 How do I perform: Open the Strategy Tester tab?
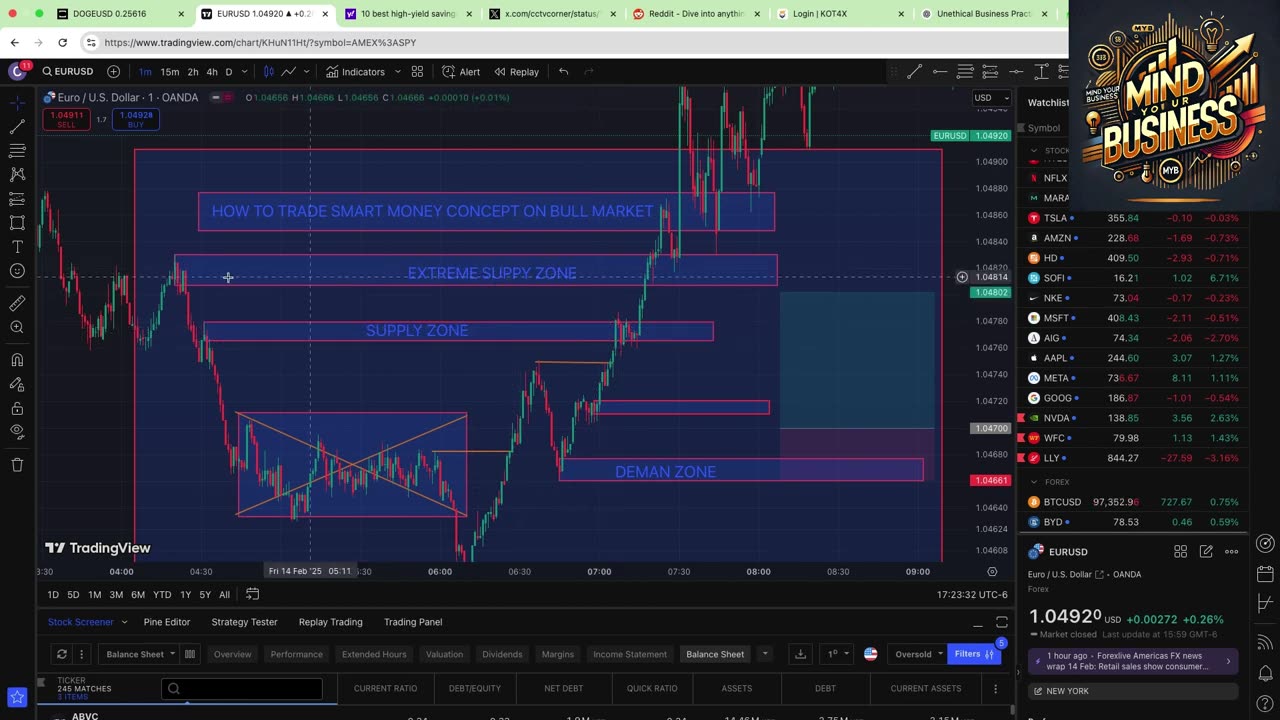[244, 622]
